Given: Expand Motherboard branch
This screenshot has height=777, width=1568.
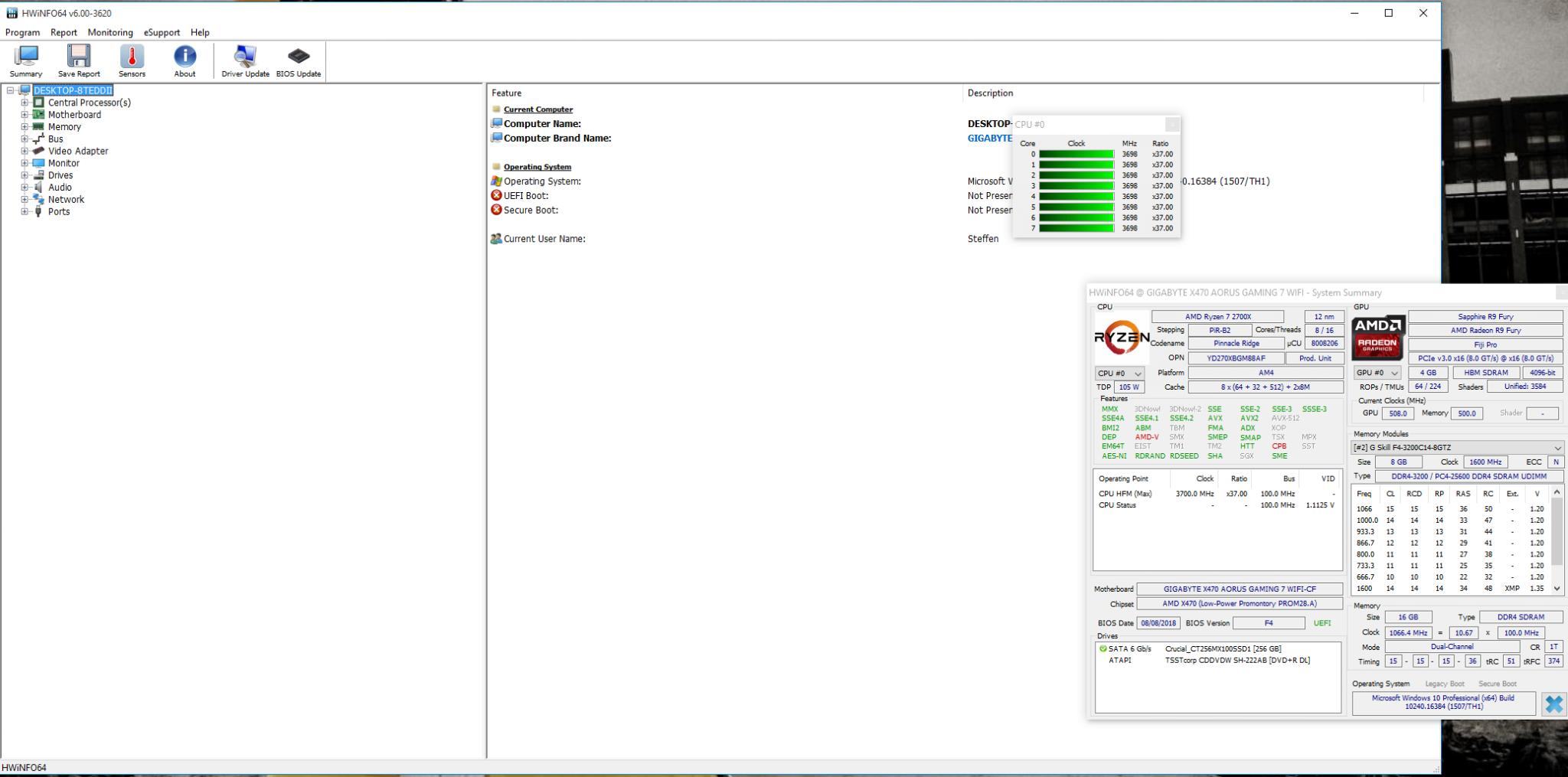Looking at the screenshot, I should (x=24, y=115).
